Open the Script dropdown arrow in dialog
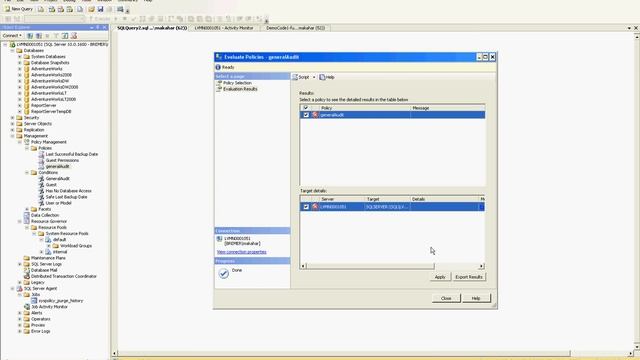This screenshot has height=360, width=640. click(x=314, y=77)
